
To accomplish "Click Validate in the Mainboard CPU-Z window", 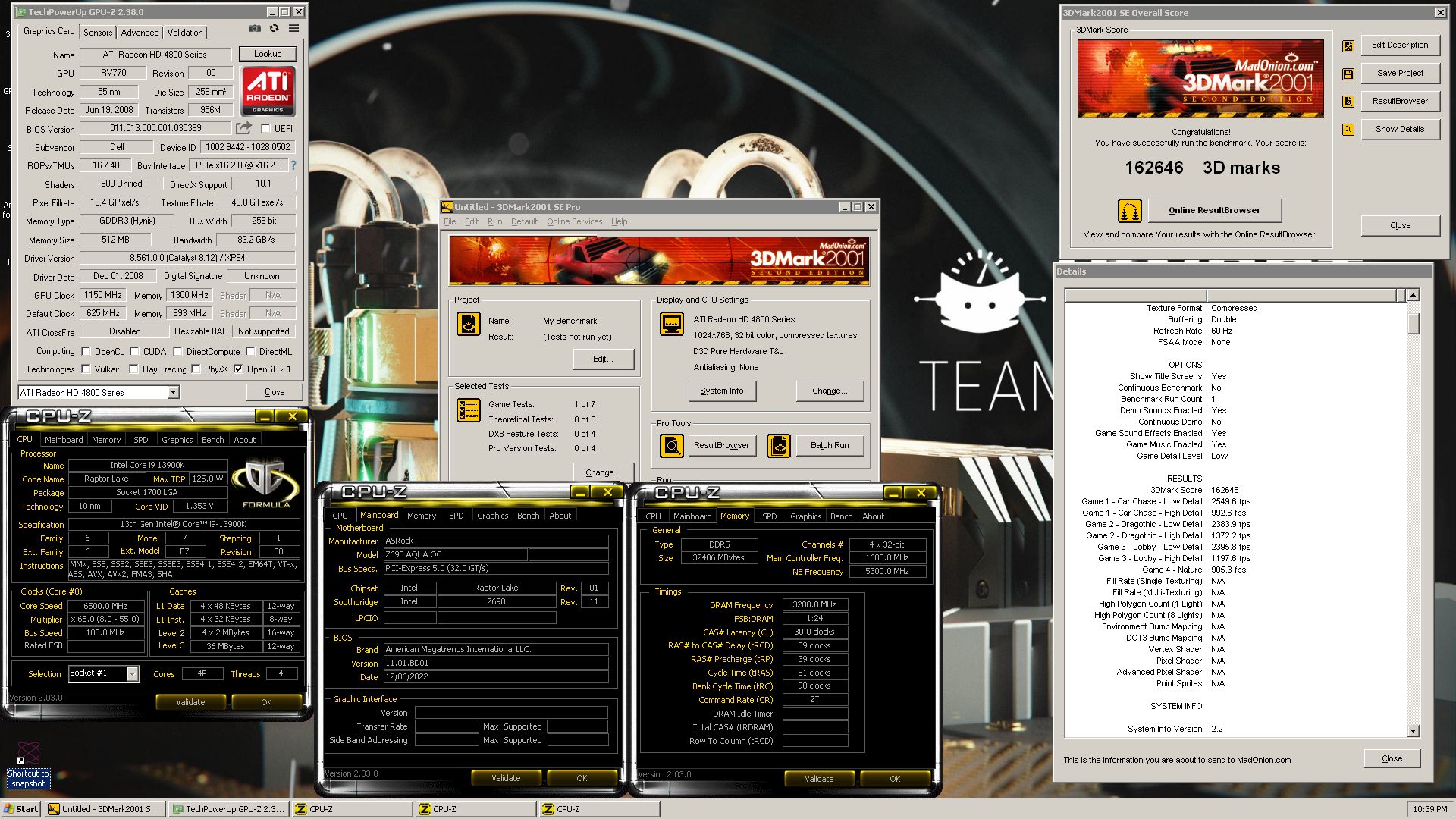I will (506, 778).
